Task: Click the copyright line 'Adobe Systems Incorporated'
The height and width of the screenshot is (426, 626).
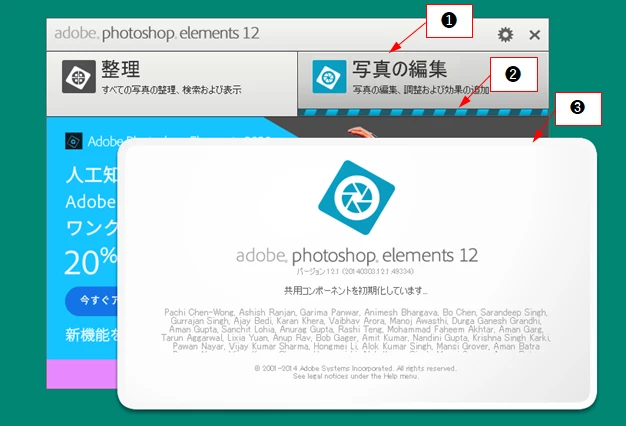Action: point(355,368)
